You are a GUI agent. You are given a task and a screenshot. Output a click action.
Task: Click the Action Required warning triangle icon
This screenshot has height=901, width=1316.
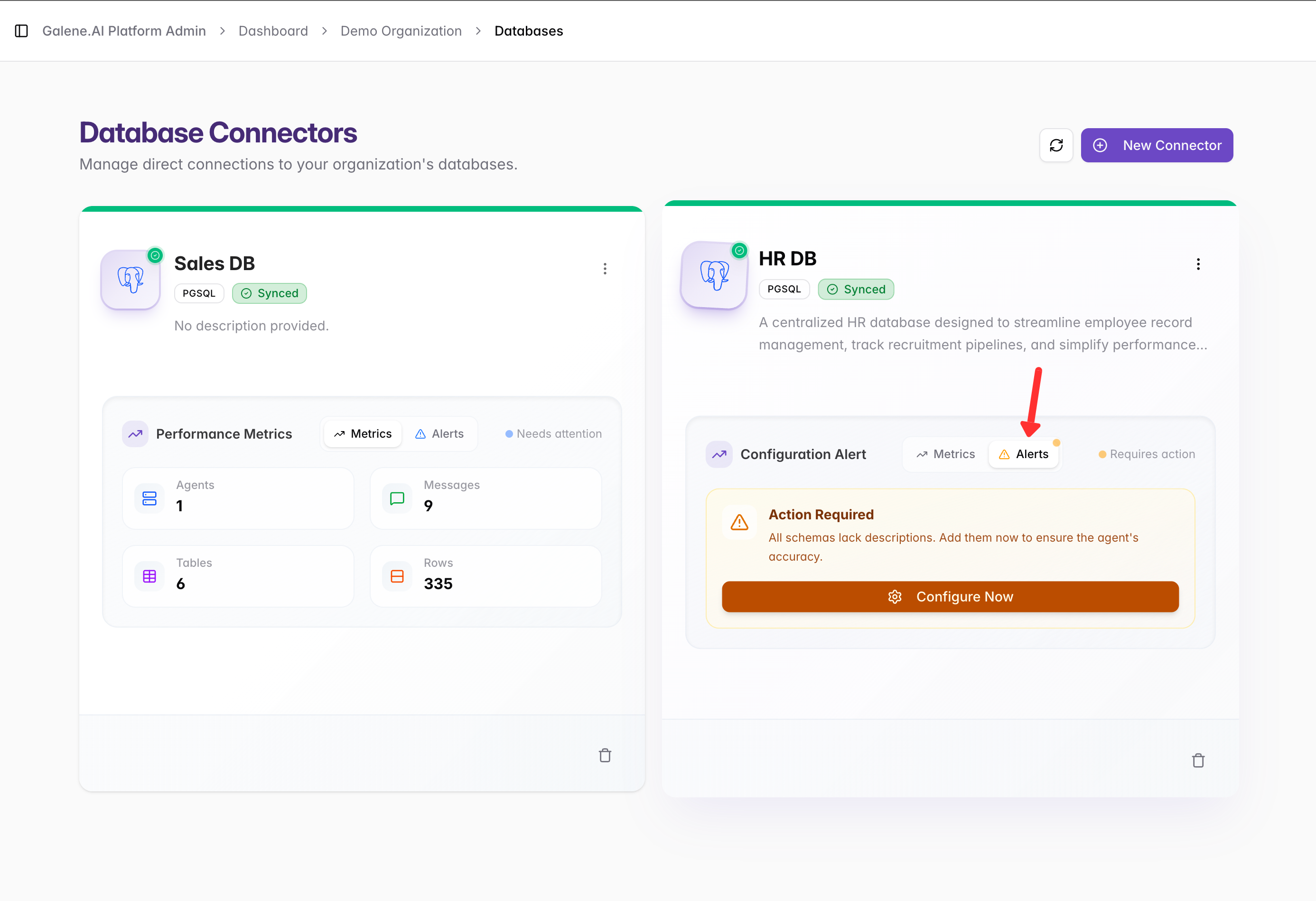coord(739,522)
